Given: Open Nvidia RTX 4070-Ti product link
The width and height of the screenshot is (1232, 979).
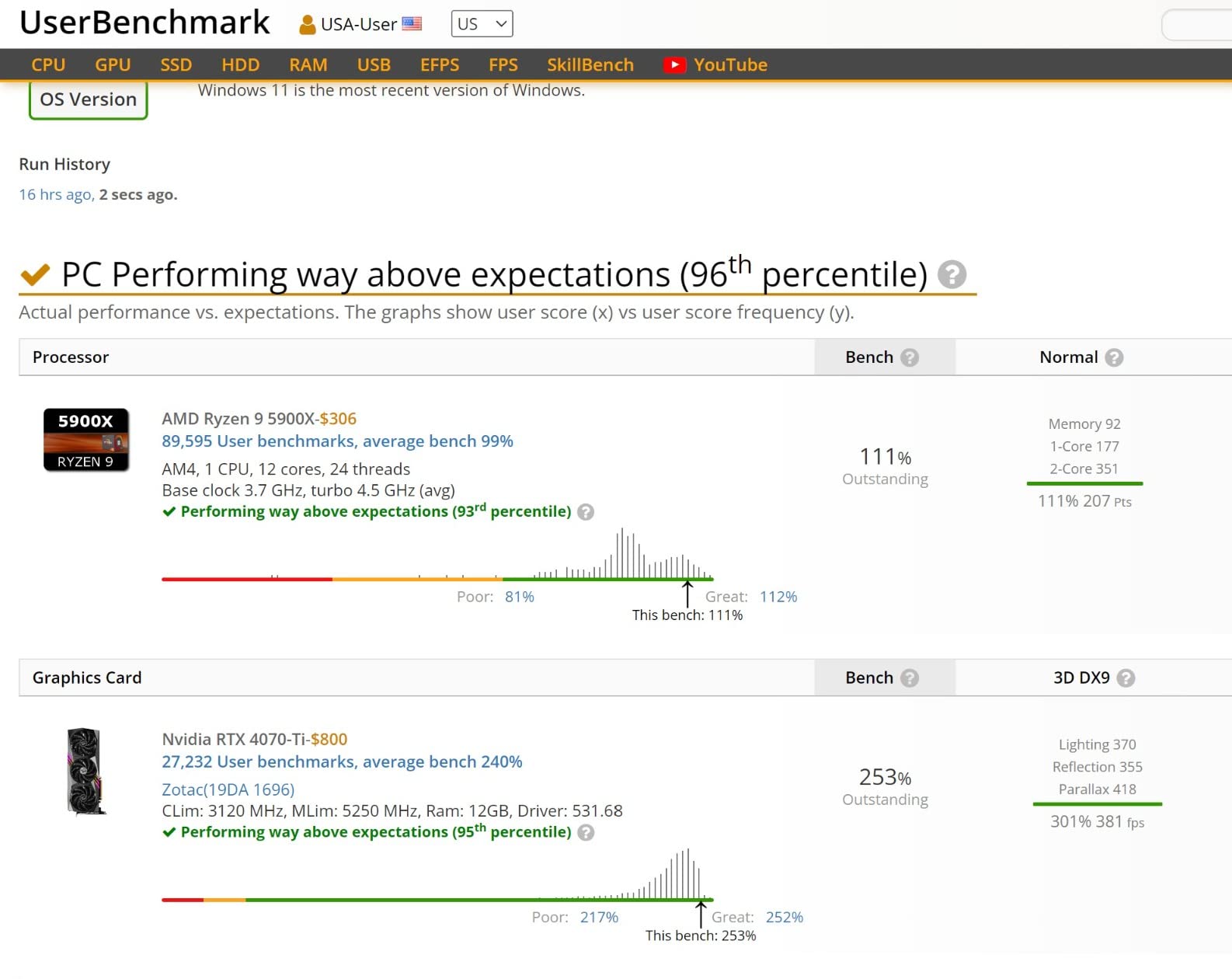Looking at the screenshot, I should coord(233,740).
